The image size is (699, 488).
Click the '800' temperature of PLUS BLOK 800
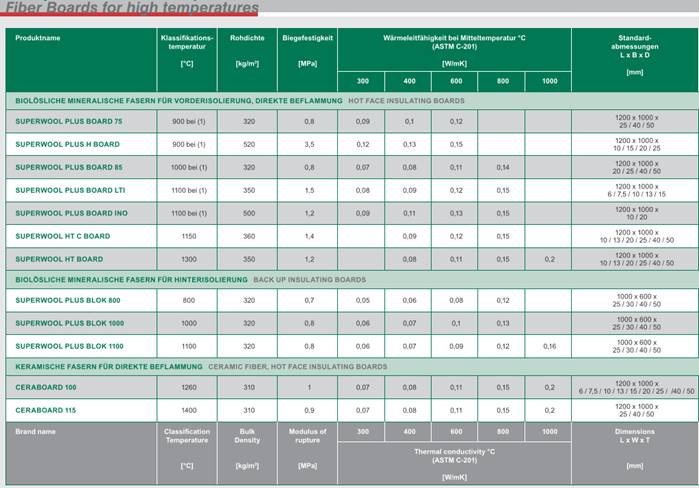[189, 300]
